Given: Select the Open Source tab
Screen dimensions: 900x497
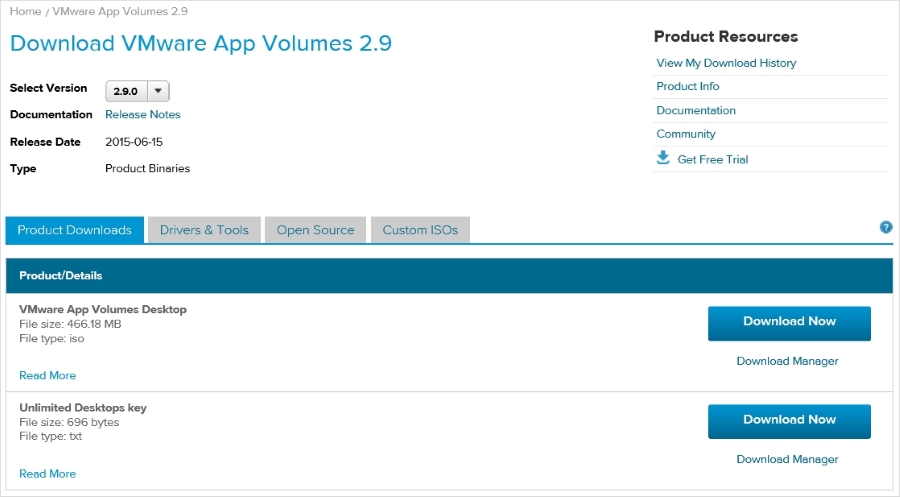Looking at the screenshot, I should 315,230.
